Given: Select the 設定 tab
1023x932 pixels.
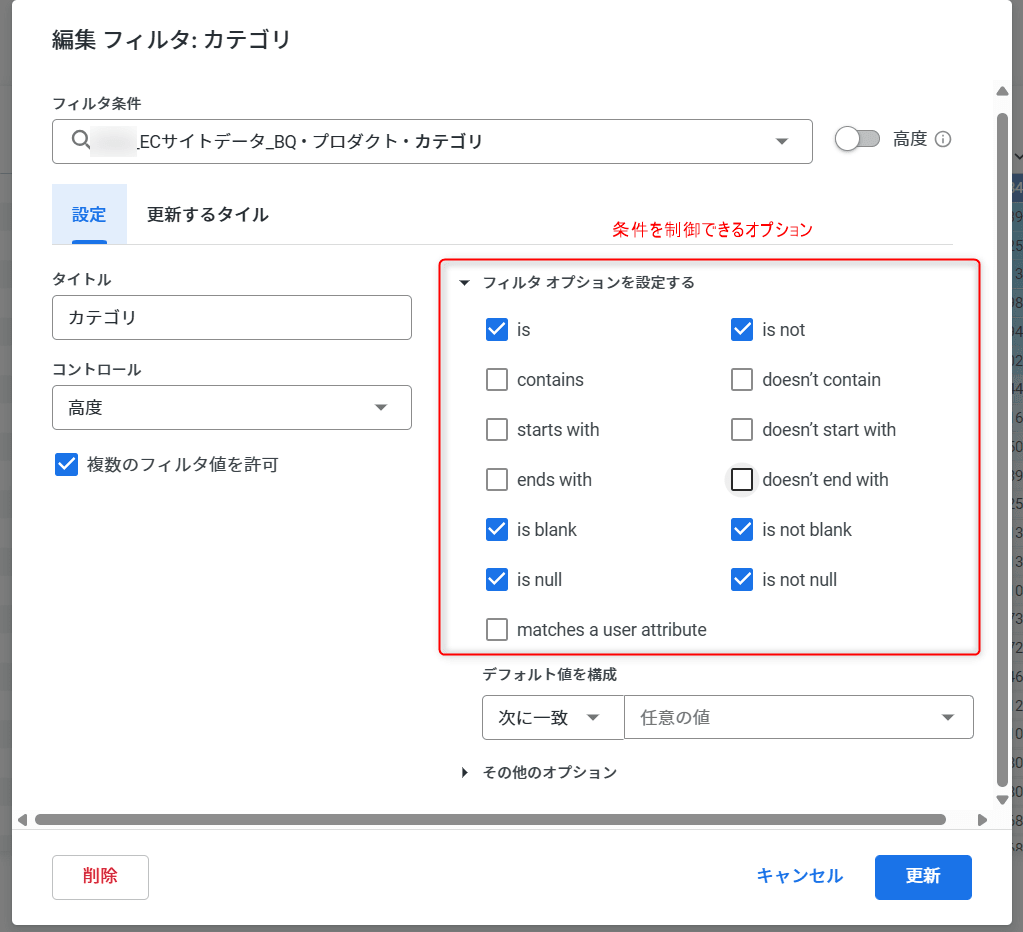Looking at the screenshot, I should (x=89, y=214).
